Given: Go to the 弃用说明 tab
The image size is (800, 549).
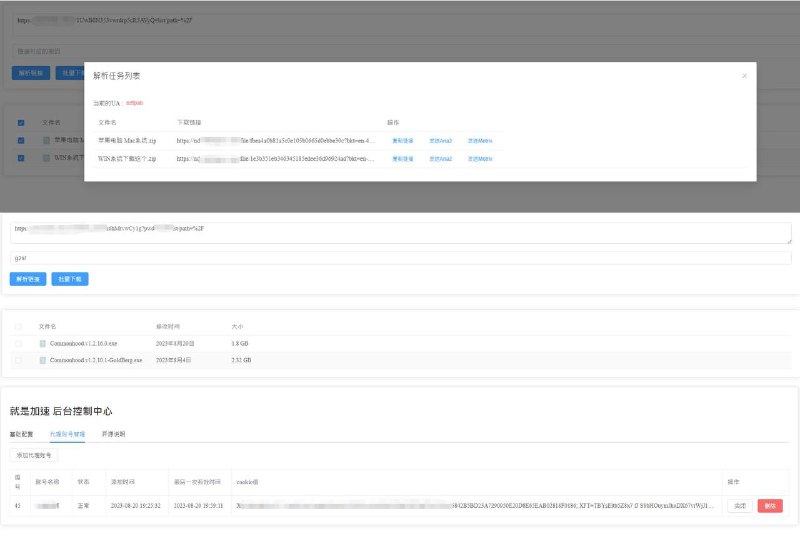Looking at the screenshot, I should point(114,434).
